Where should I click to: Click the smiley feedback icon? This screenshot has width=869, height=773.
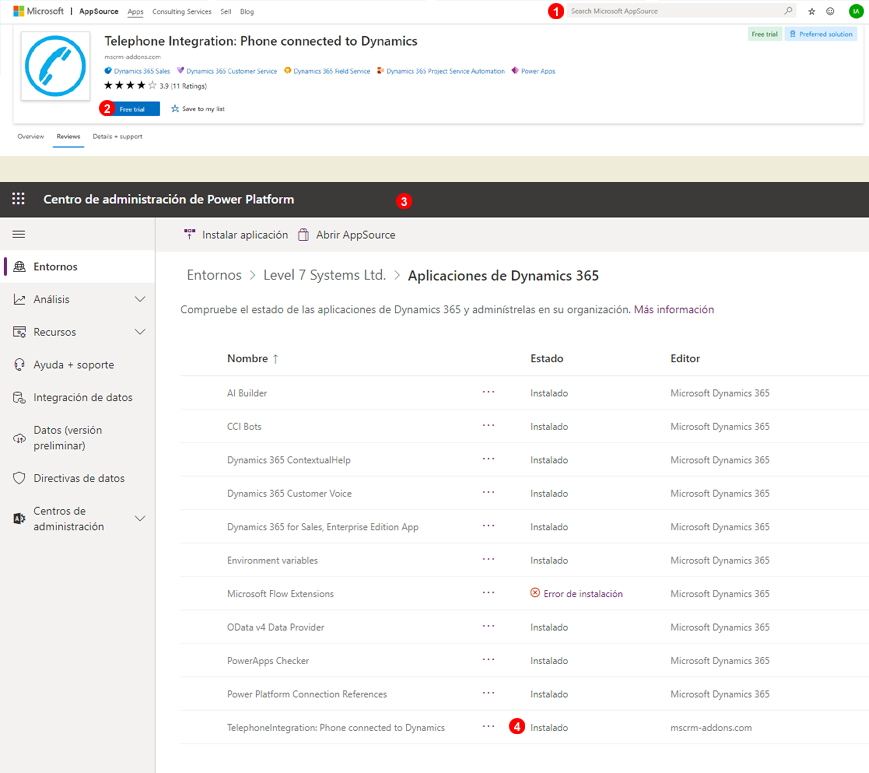[x=830, y=11]
